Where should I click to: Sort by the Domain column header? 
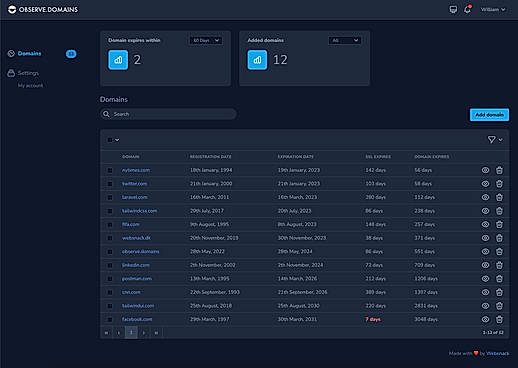(131, 157)
